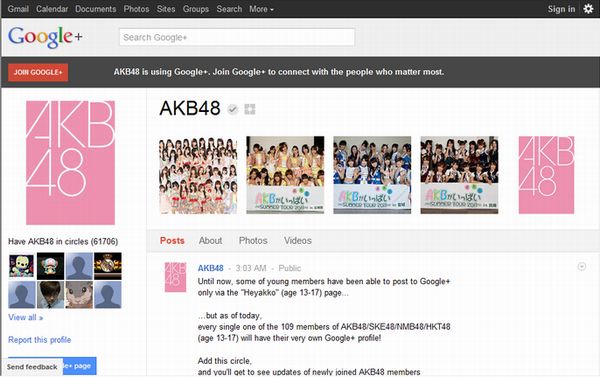The height and width of the screenshot is (377, 600).
Task: Click the Have AKB48 in circles (61706) text
Action: pos(63,242)
